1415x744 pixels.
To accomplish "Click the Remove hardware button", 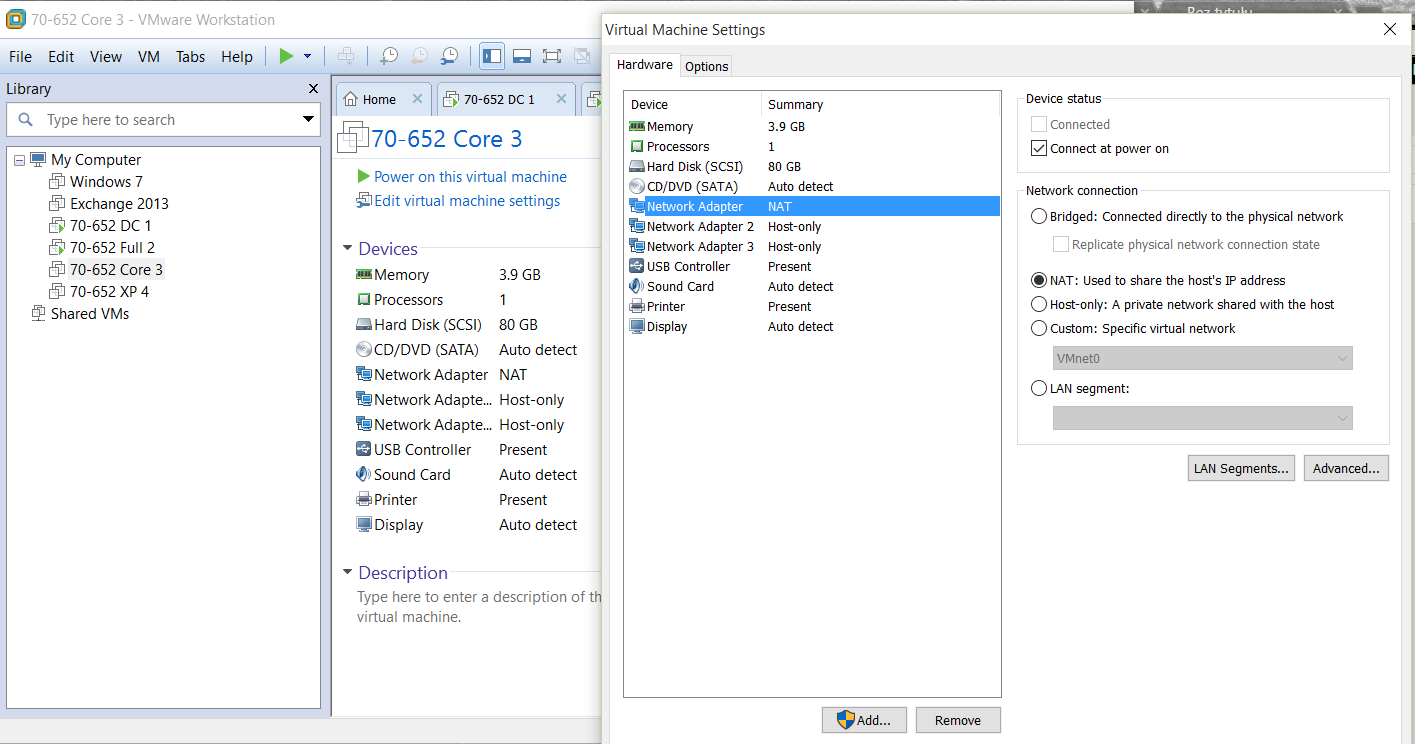I will tap(958, 720).
